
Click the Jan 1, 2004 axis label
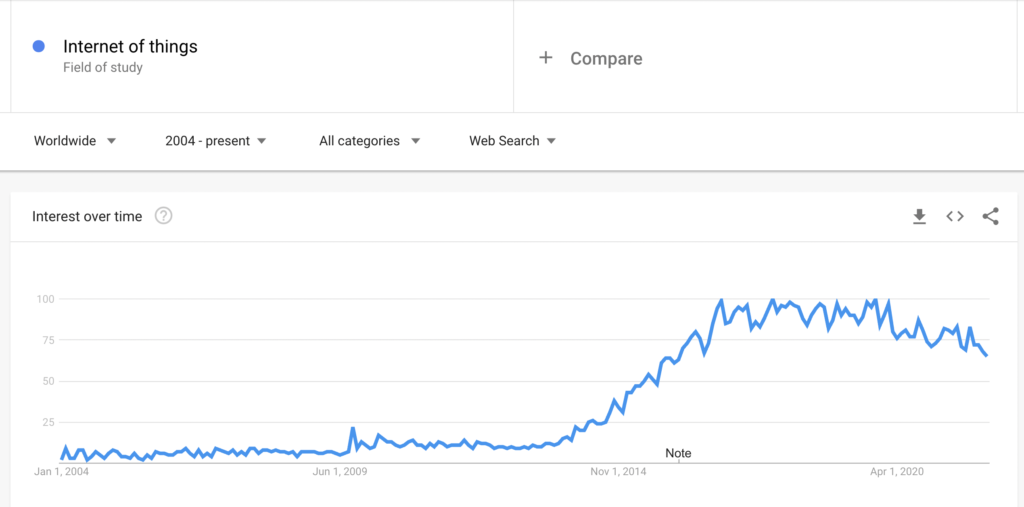point(62,472)
